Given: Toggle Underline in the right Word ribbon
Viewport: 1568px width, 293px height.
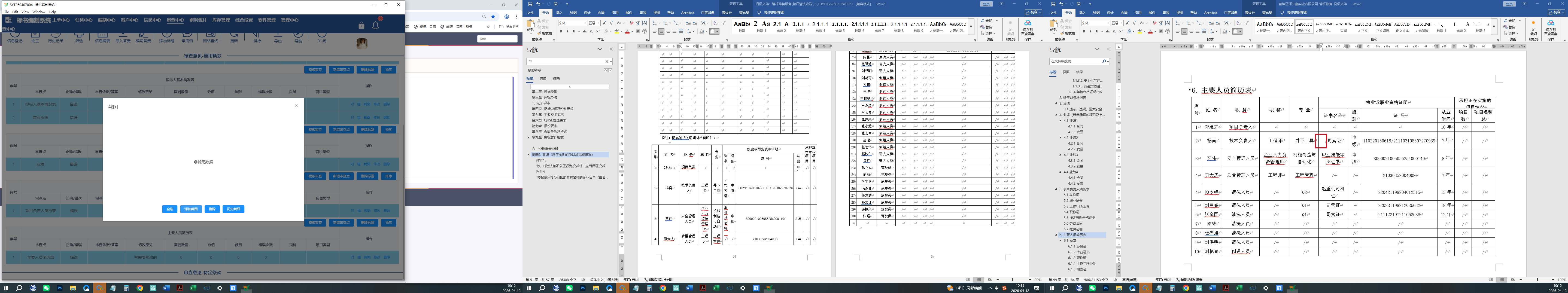Looking at the screenshot, I should (x=1097, y=32).
